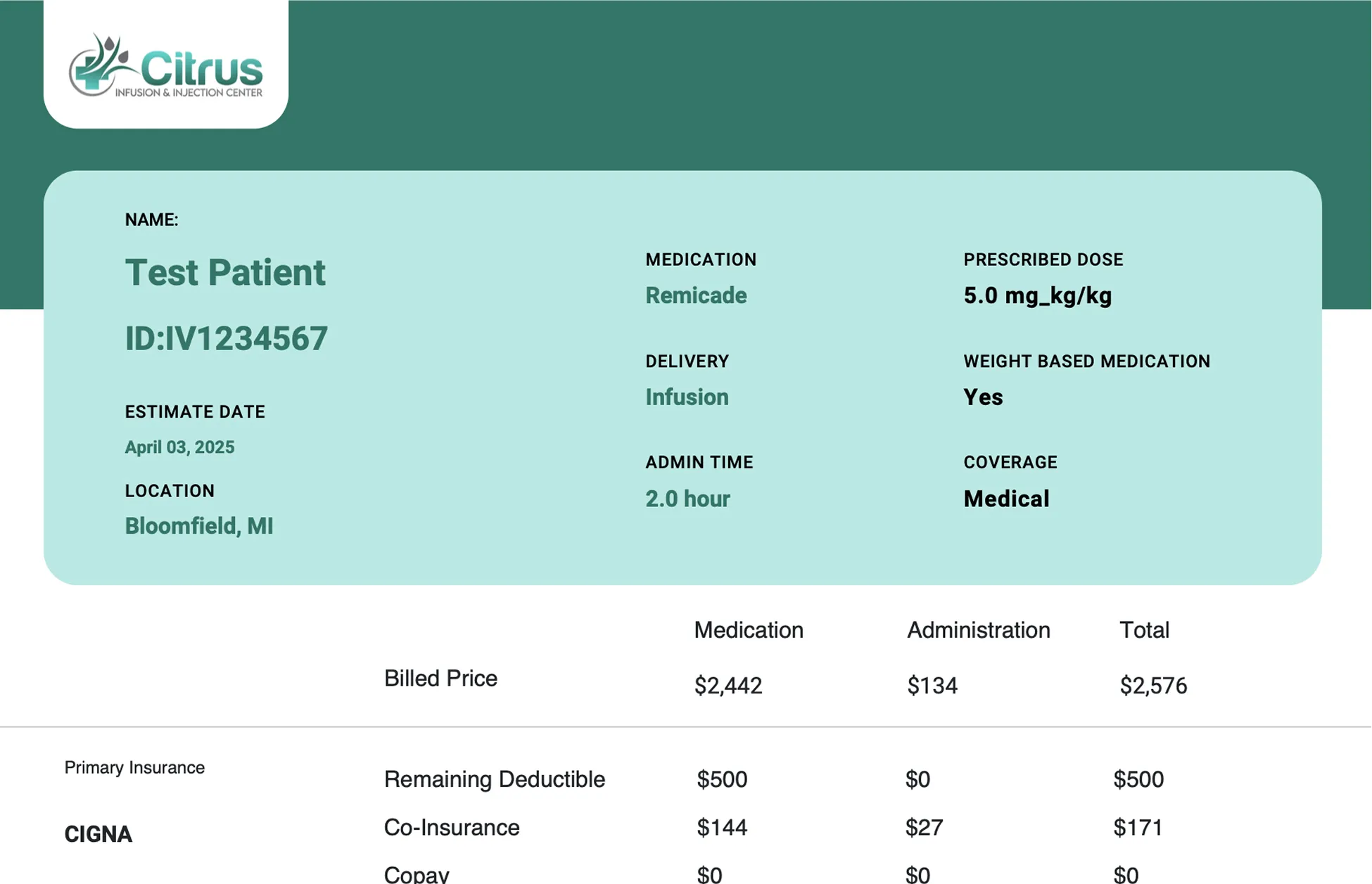Click the Co-Insurance row label
Screen dimensions: 1372x884
click(x=452, y=828)
